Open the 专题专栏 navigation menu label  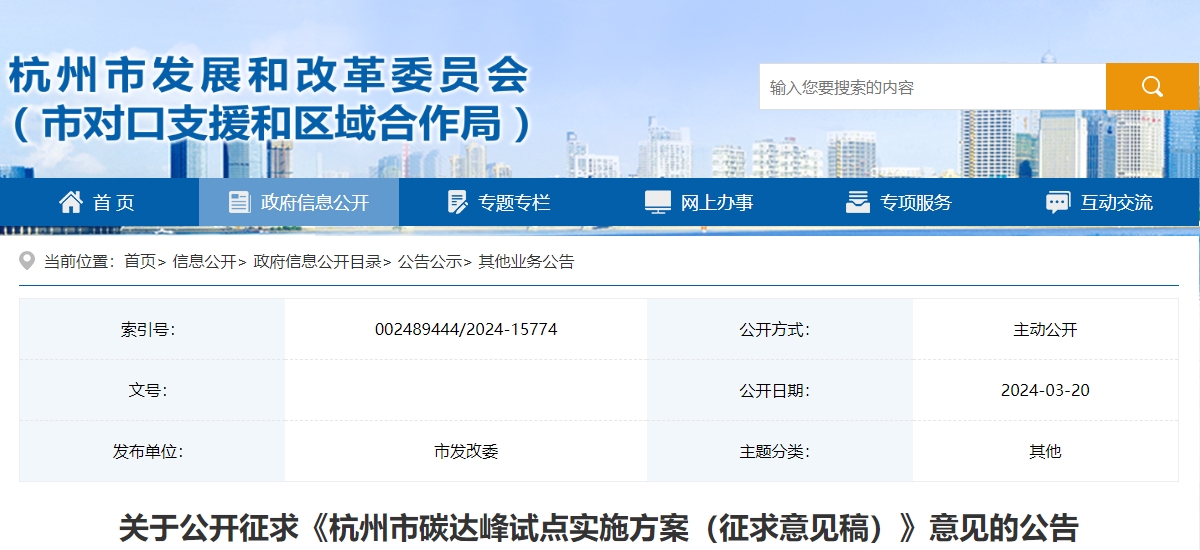pyautogui.click(x=514, y=203)
